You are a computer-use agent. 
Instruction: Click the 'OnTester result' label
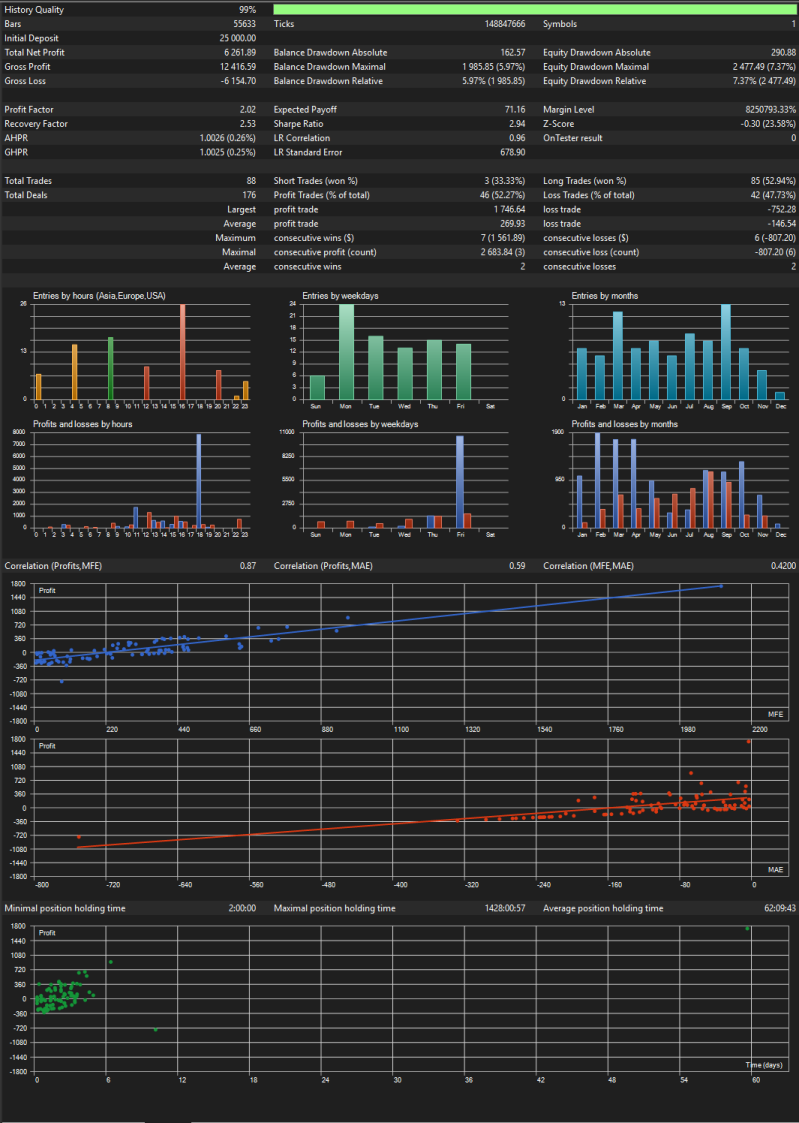[x=573, y=138]
